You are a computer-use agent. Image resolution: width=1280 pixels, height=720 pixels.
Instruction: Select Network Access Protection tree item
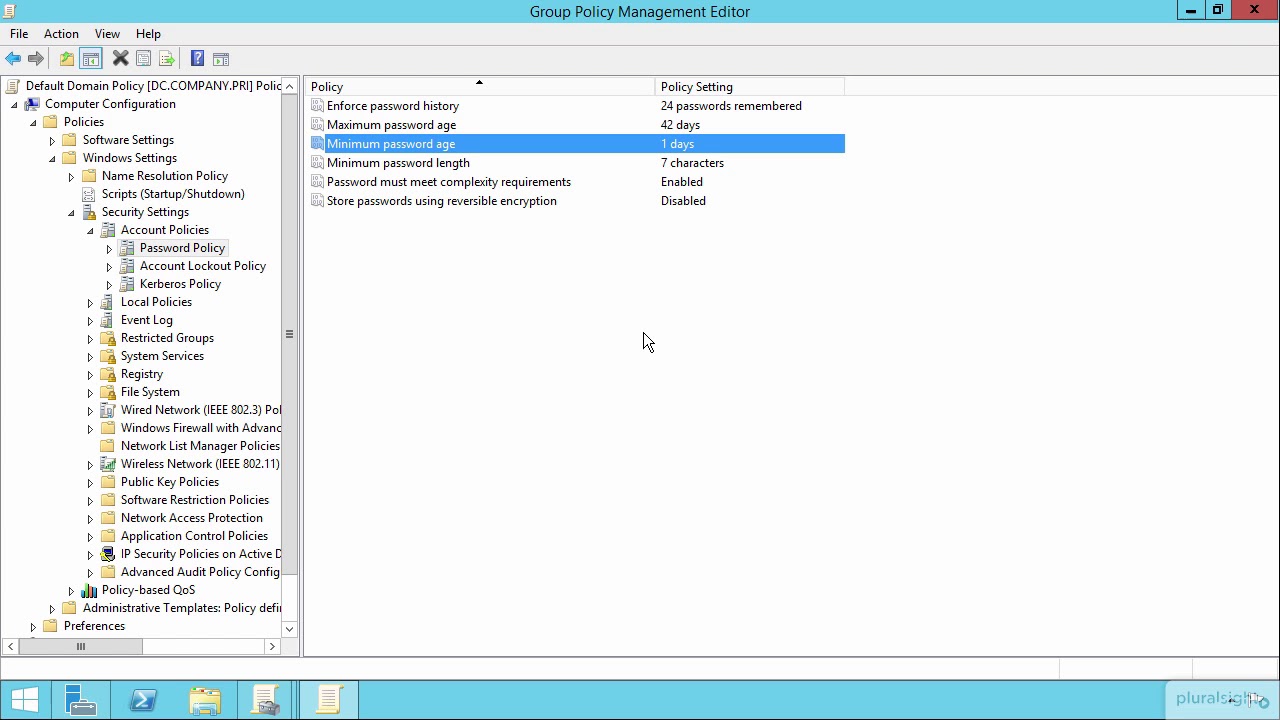click(191, 518)
